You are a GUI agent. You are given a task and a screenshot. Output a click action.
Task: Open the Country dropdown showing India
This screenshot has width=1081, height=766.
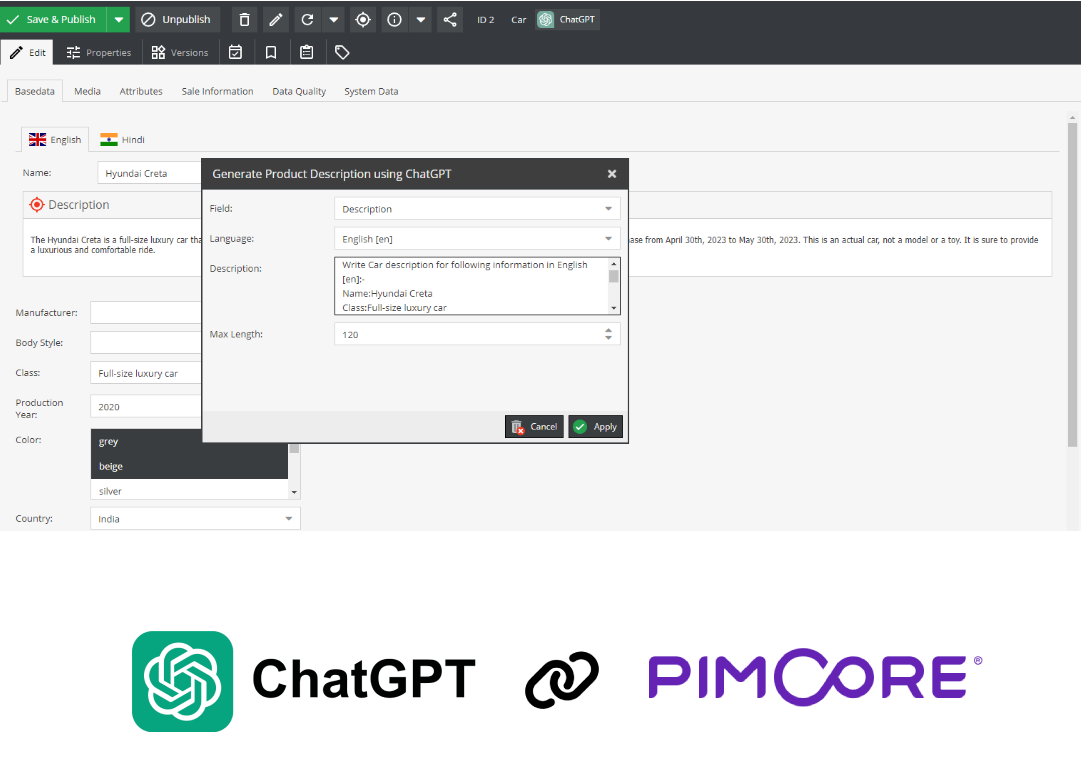point(195,518)
